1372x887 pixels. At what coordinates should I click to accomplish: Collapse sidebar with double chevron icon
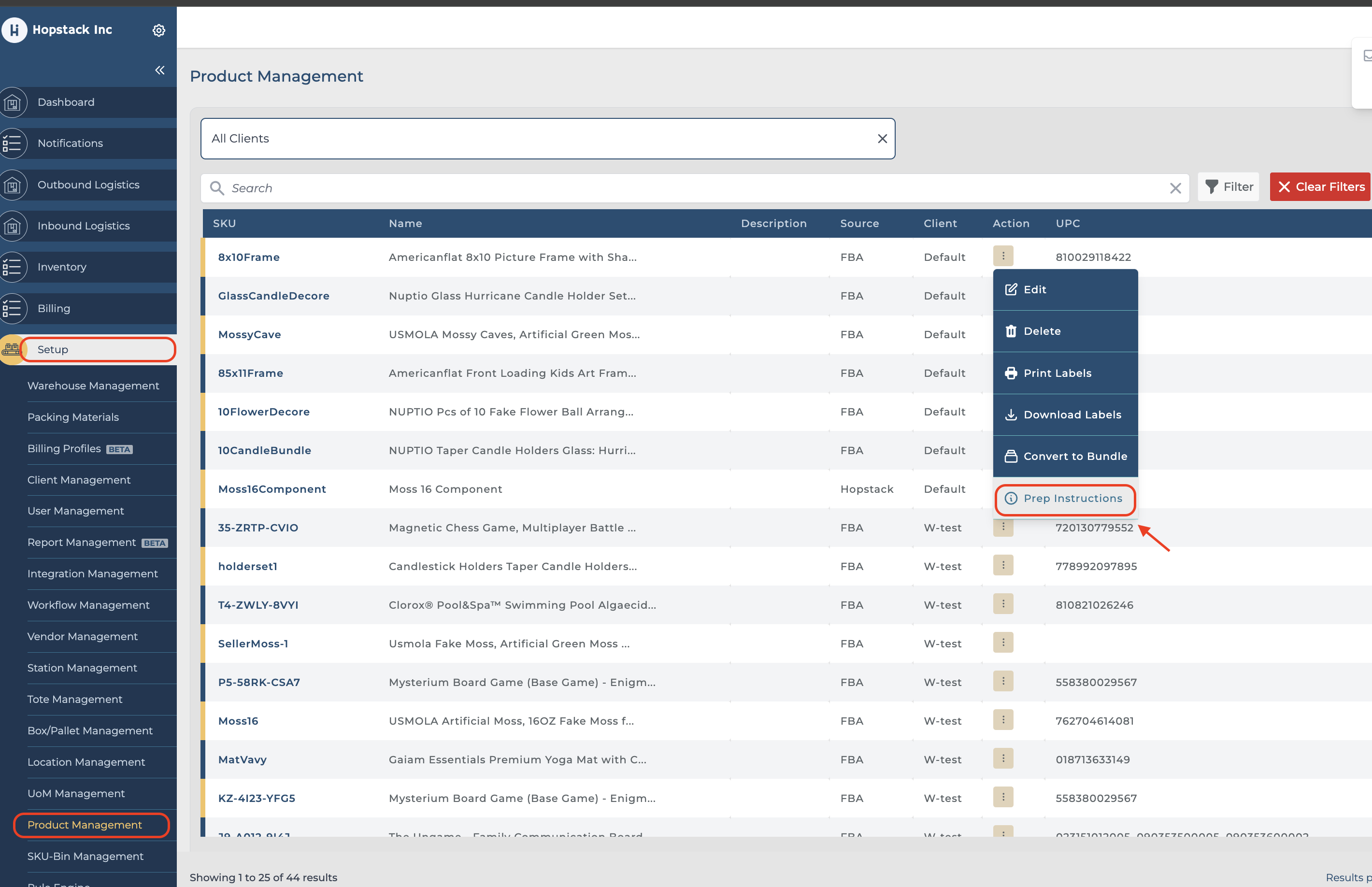(x=159, y=70)
